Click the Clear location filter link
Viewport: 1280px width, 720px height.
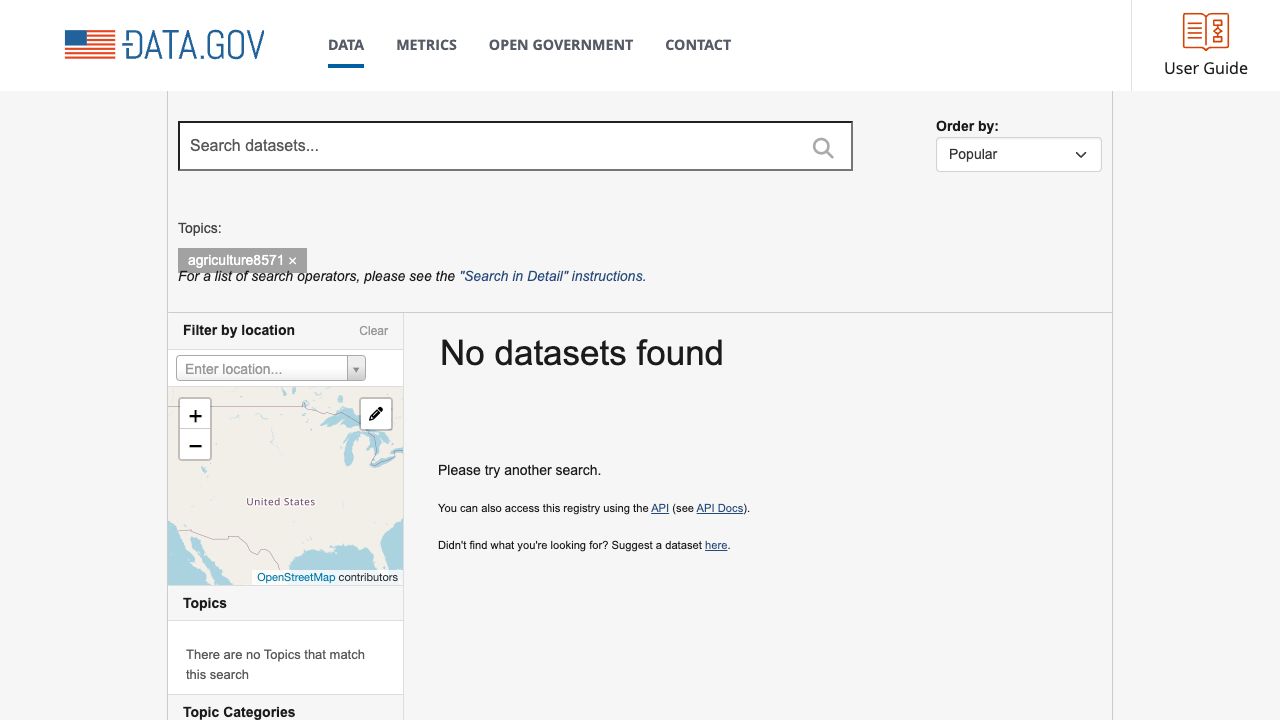tap(374, 331)
